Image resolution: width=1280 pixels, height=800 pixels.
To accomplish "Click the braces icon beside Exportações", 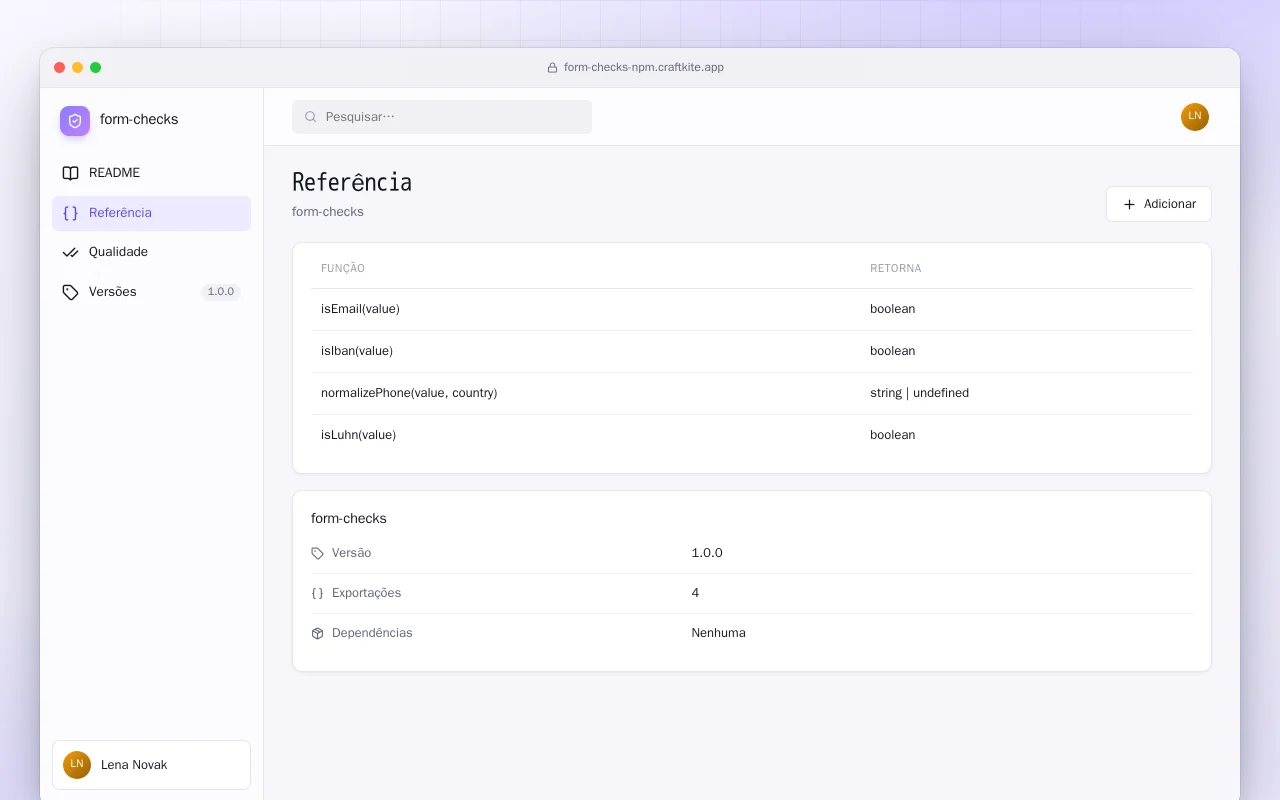I will [x=318, y=593].
